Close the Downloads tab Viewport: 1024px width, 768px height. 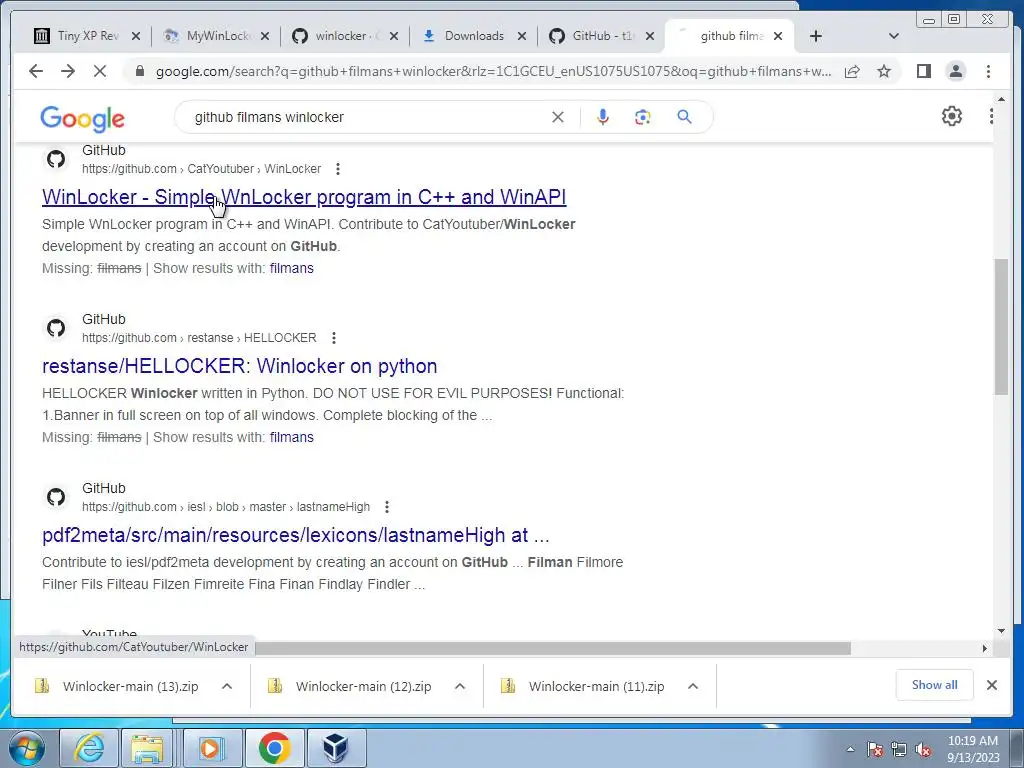click(x=522, y=36)
